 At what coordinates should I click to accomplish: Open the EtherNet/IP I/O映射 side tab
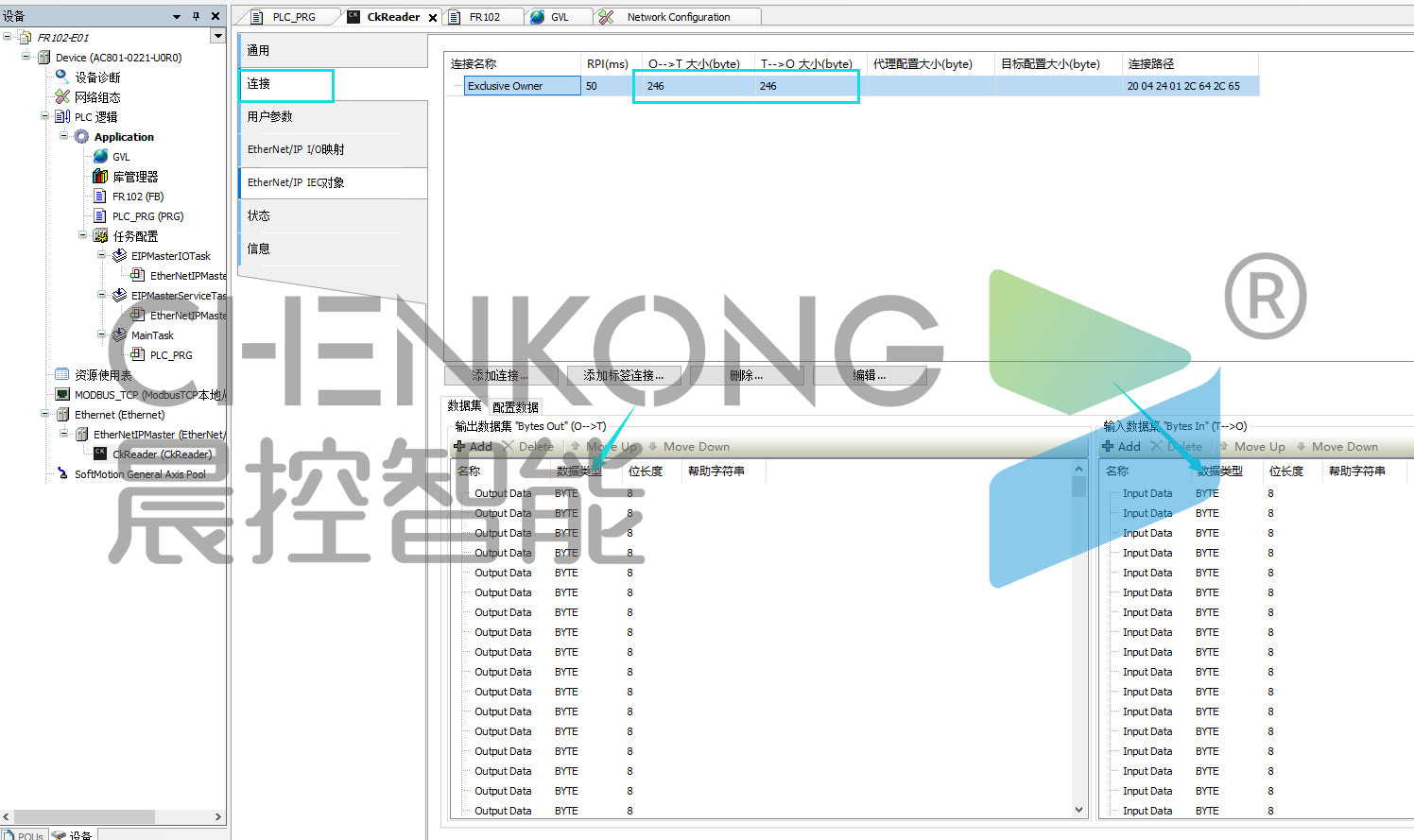tap(296, 149)
